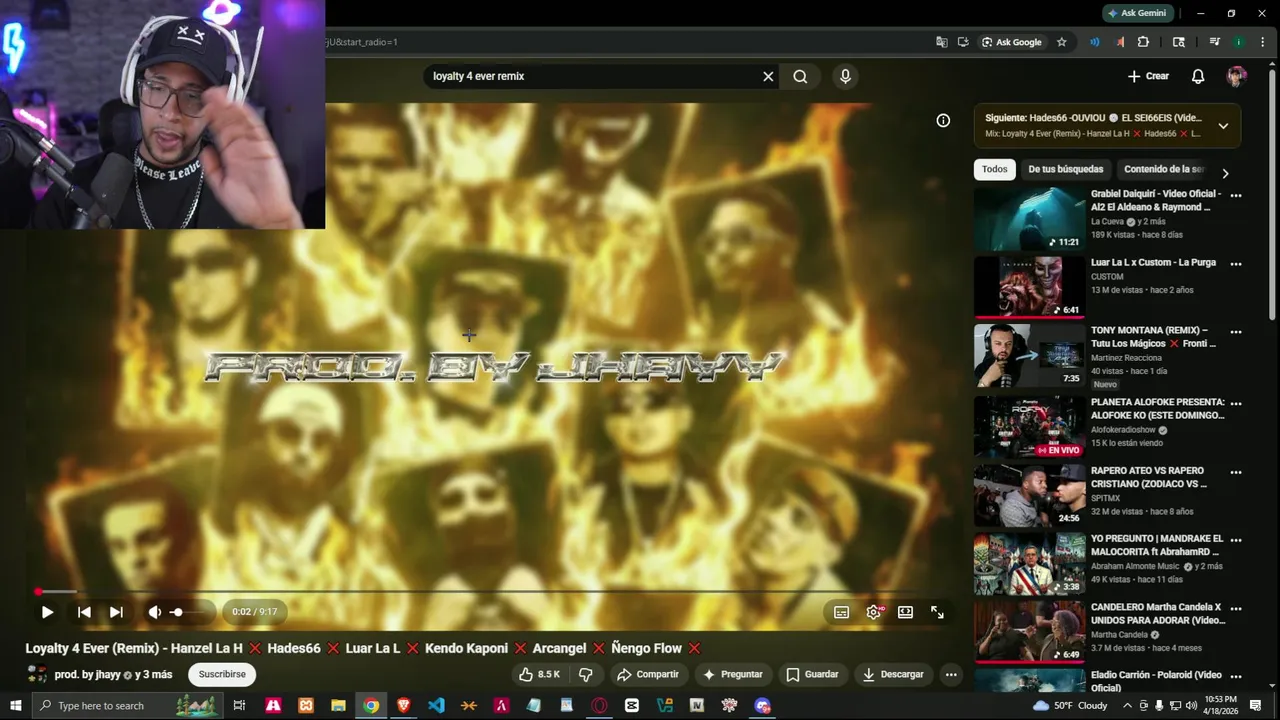Open options for RAPERO ATEO video
The width and height of the screenshot is (1280, 720).
(1236, 472)
